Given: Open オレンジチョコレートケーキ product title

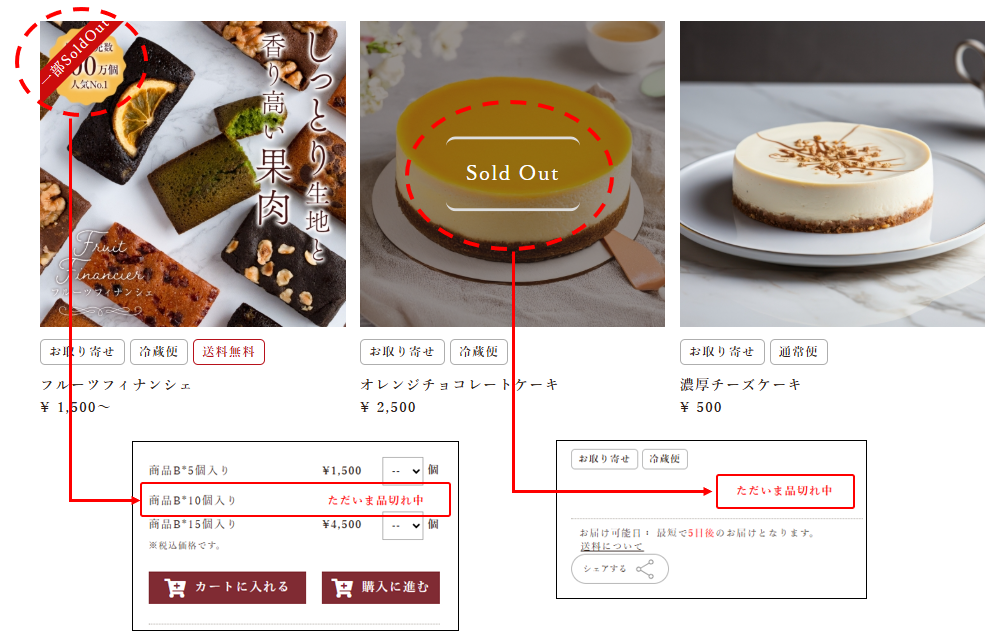Looking at the screenshot, I should tap(459, 385).
